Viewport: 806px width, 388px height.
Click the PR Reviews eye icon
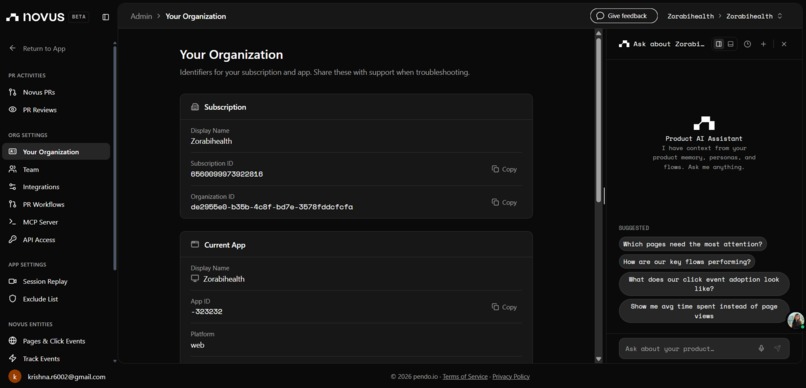[13, 110]
